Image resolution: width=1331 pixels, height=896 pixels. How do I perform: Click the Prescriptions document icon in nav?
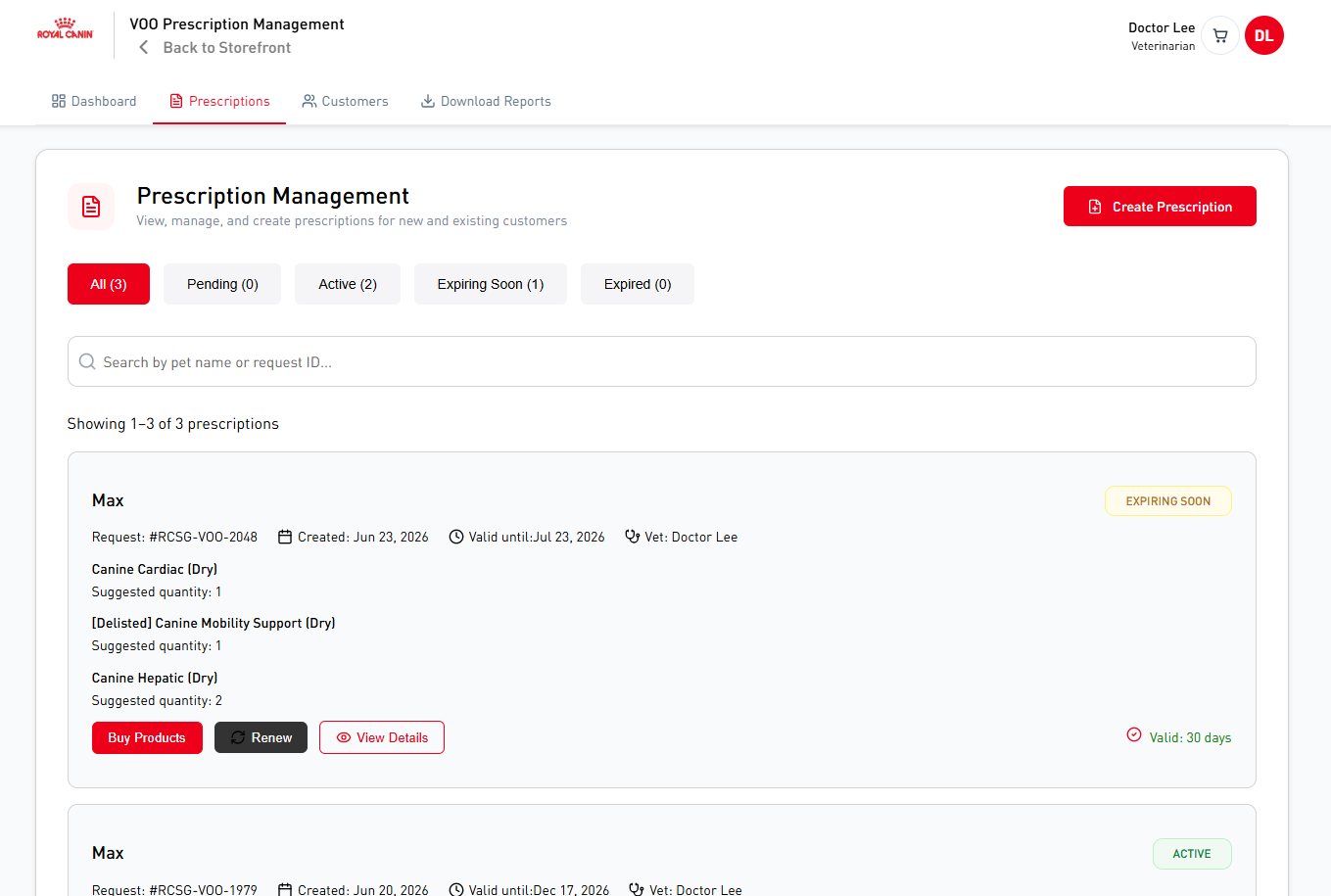tap(176, 101)
